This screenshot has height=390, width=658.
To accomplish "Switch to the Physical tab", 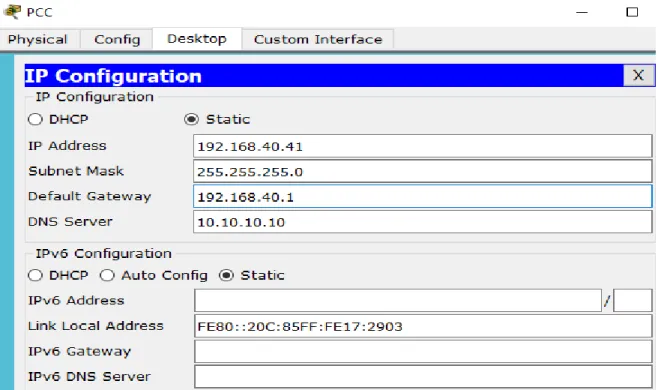I will 38,39.
